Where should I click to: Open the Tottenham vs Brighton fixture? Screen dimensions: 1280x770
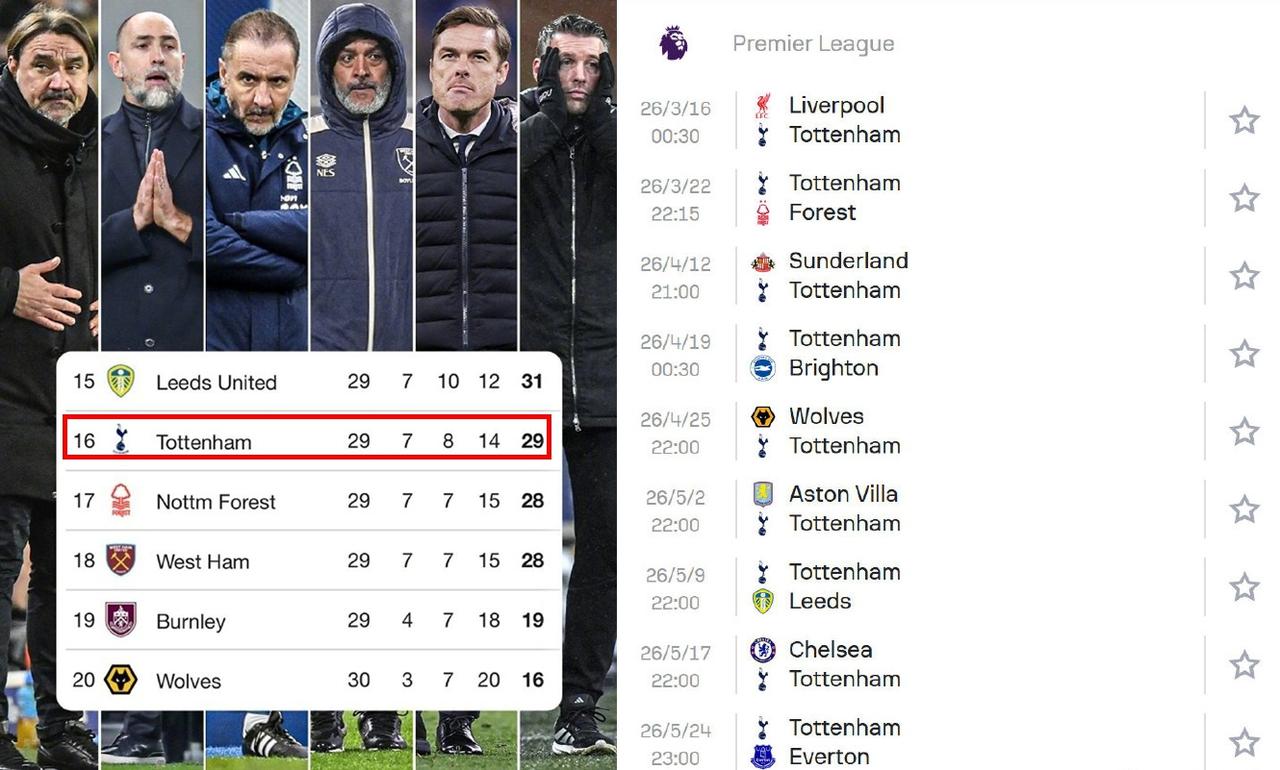pos(900,353)
